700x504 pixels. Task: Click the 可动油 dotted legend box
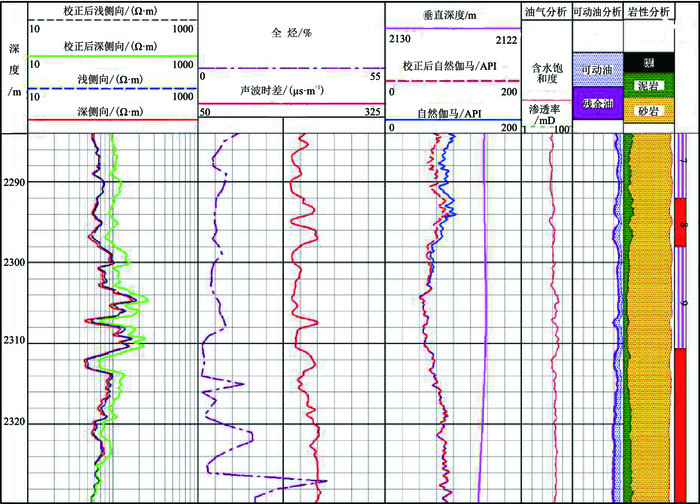(x=597, y=70)
